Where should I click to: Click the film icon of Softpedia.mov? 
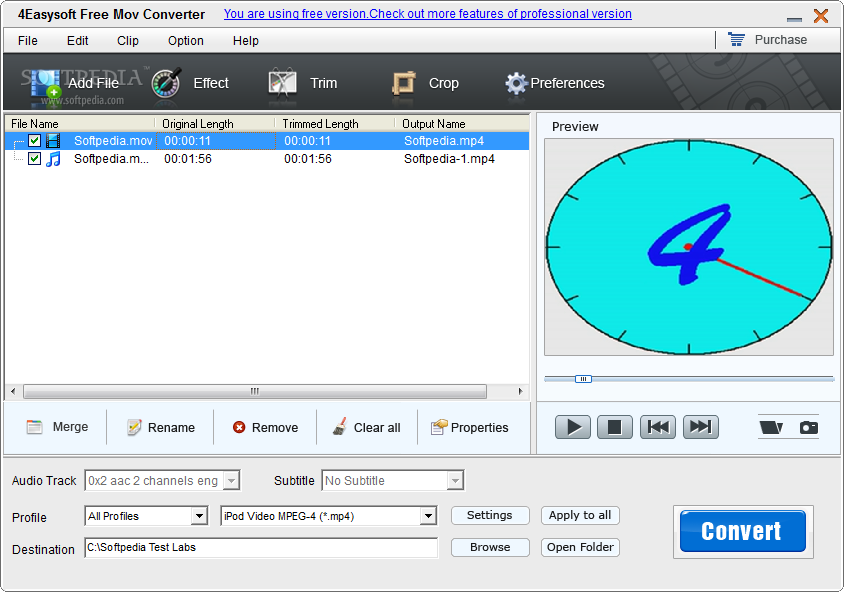point(53,141)
